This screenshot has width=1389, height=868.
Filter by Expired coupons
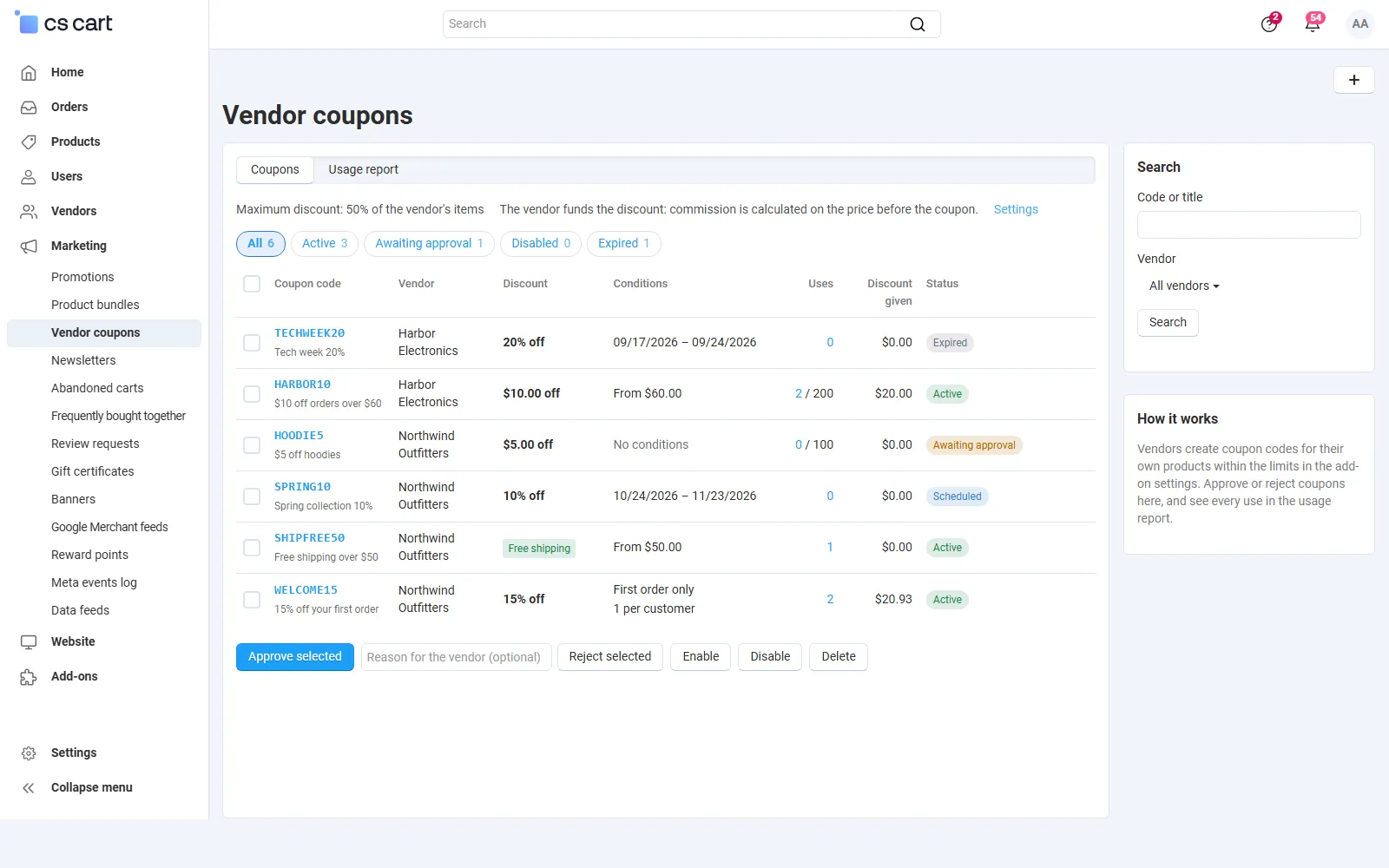click(623, 243)
